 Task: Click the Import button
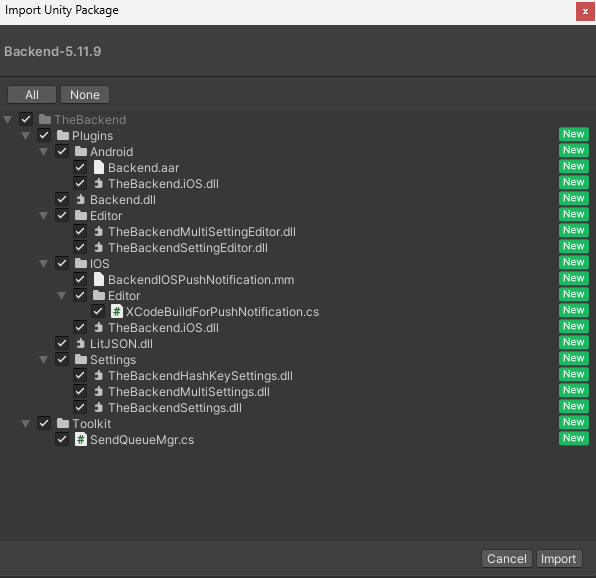click(559, 559)
